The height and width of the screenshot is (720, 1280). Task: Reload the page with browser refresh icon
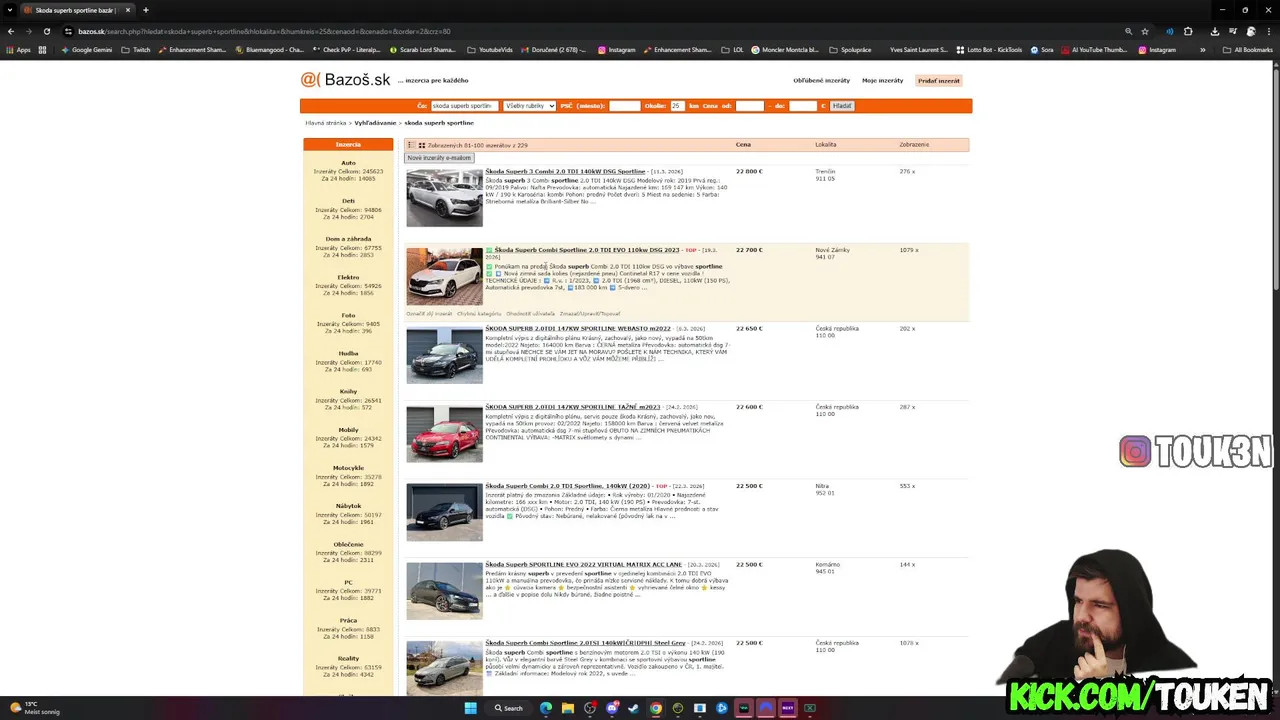[46, 31]
